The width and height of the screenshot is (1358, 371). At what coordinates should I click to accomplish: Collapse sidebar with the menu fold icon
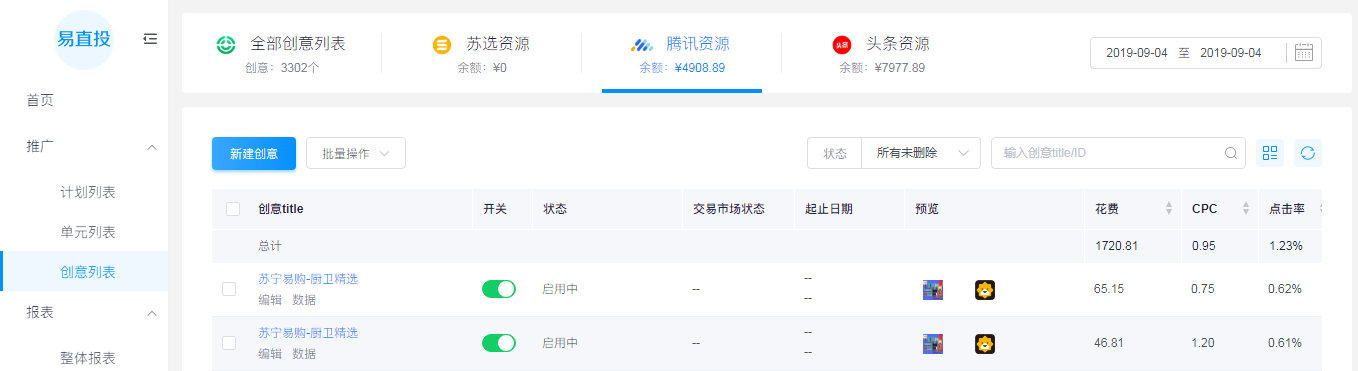[x=150, y=39]
